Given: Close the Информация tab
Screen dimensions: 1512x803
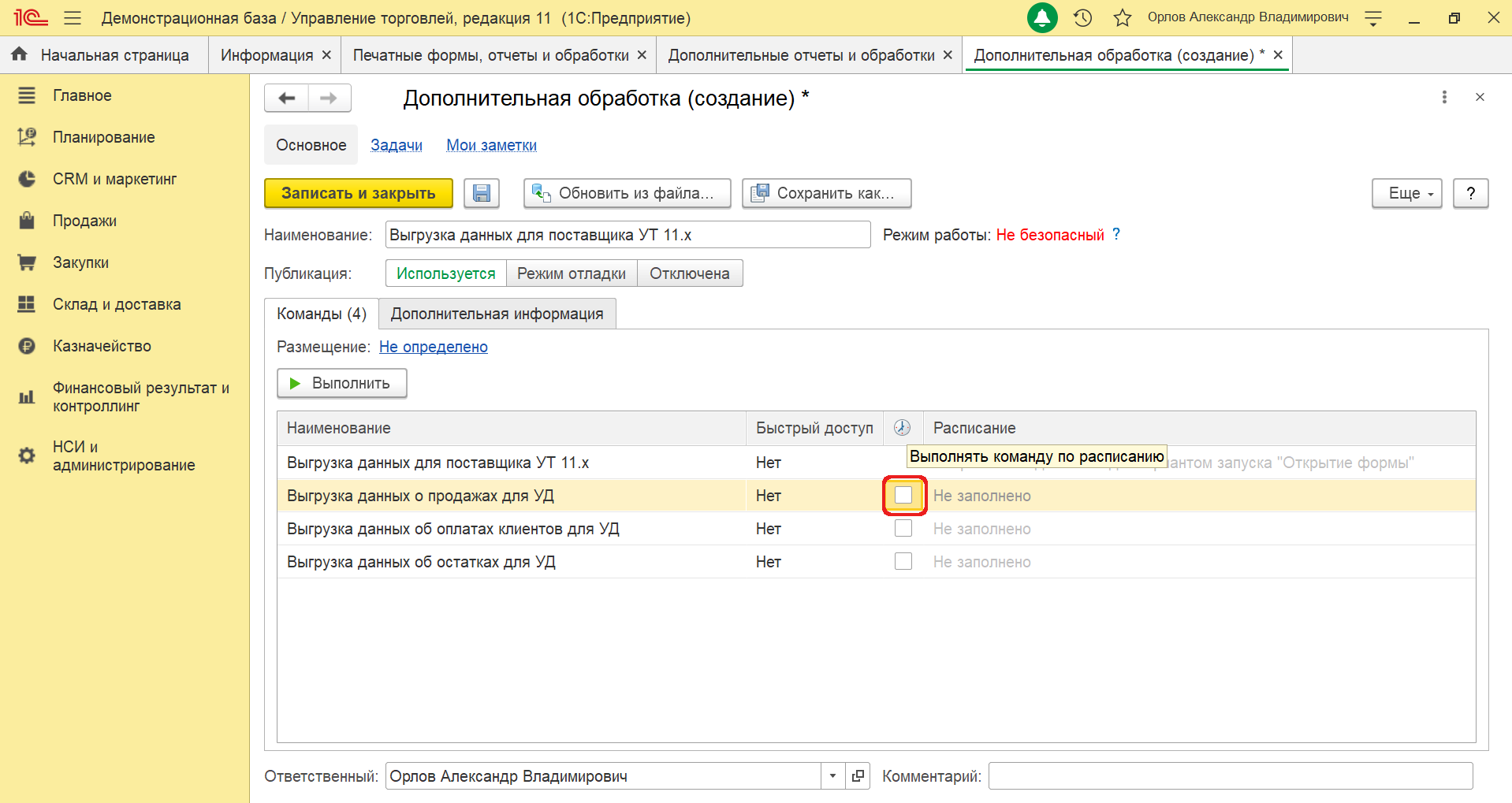Looking at the screenshot, I should point(326,55).
